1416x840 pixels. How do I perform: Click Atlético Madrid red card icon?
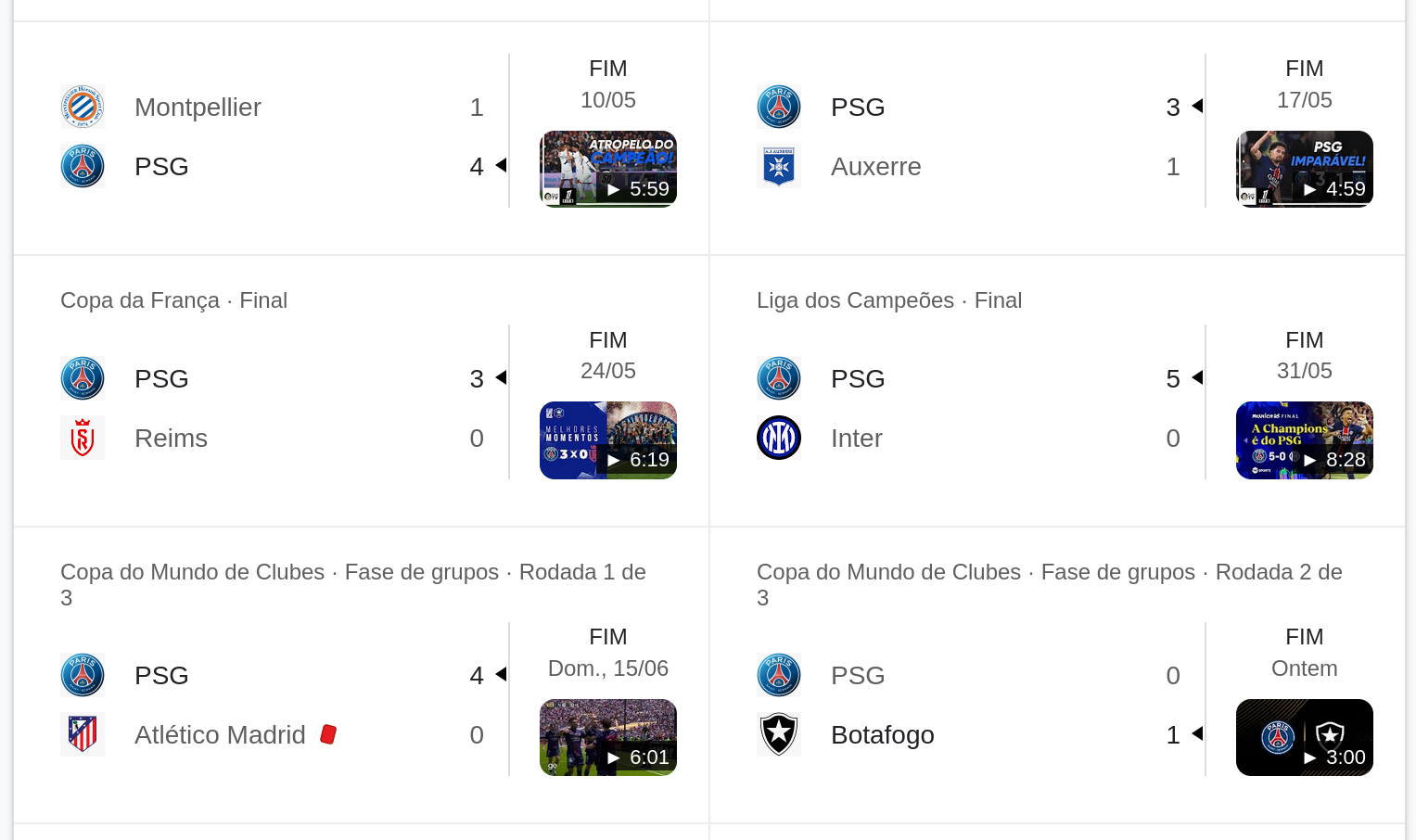(x=328, y=734)
